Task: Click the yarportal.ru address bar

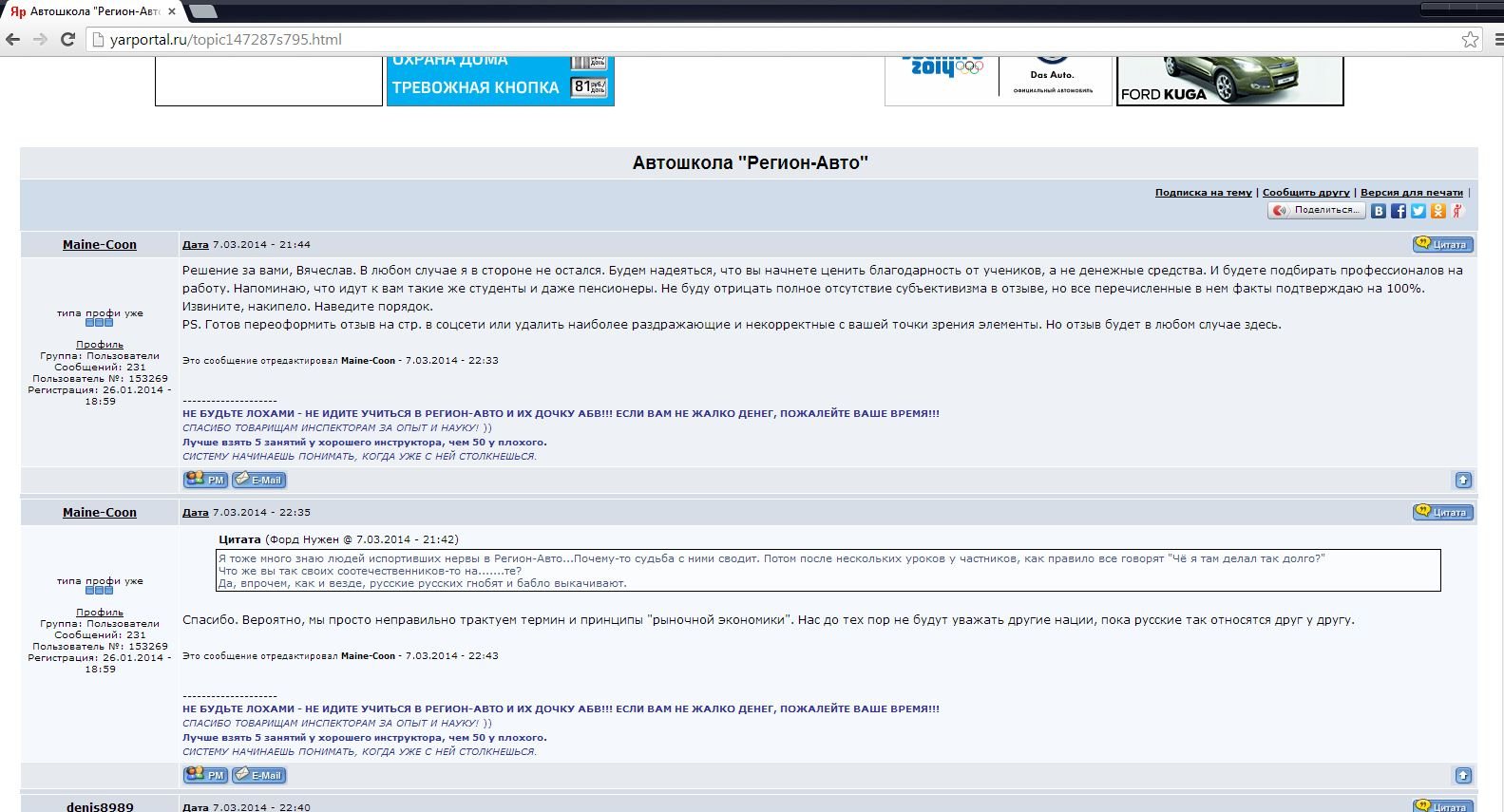Action: [760, 39]
